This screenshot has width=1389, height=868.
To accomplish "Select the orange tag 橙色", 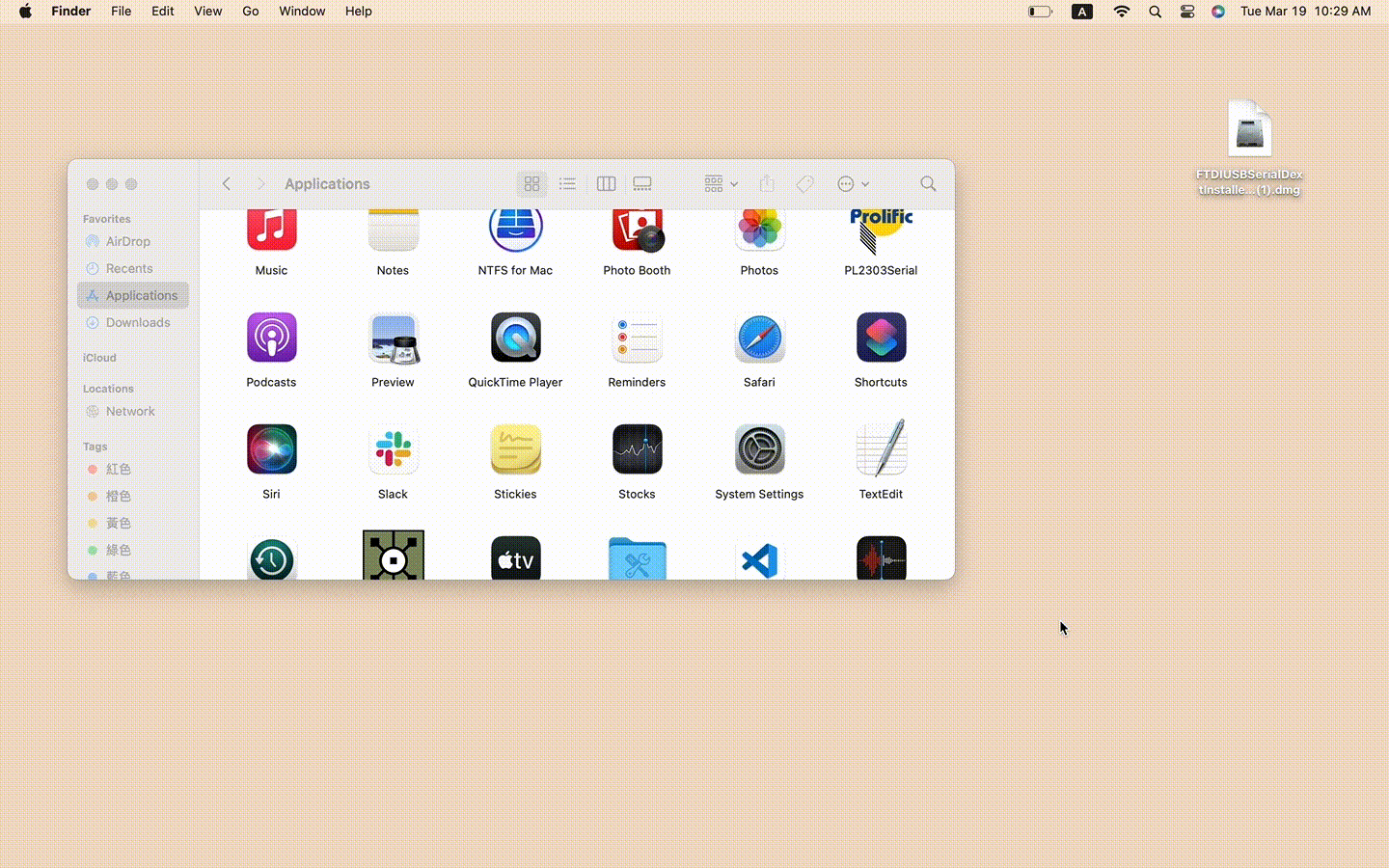I will 133,496.
